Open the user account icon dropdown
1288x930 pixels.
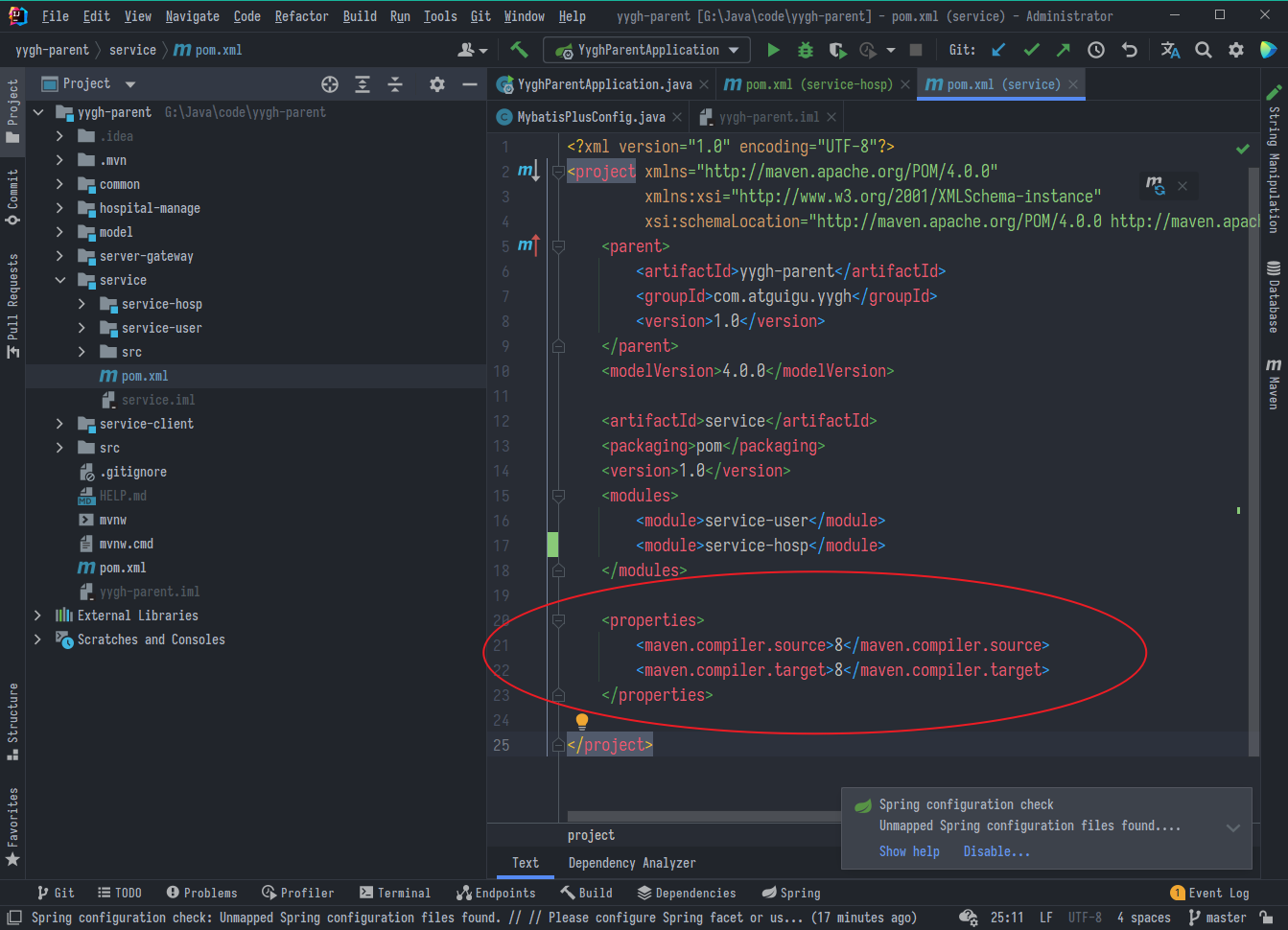tap(473, 50)
